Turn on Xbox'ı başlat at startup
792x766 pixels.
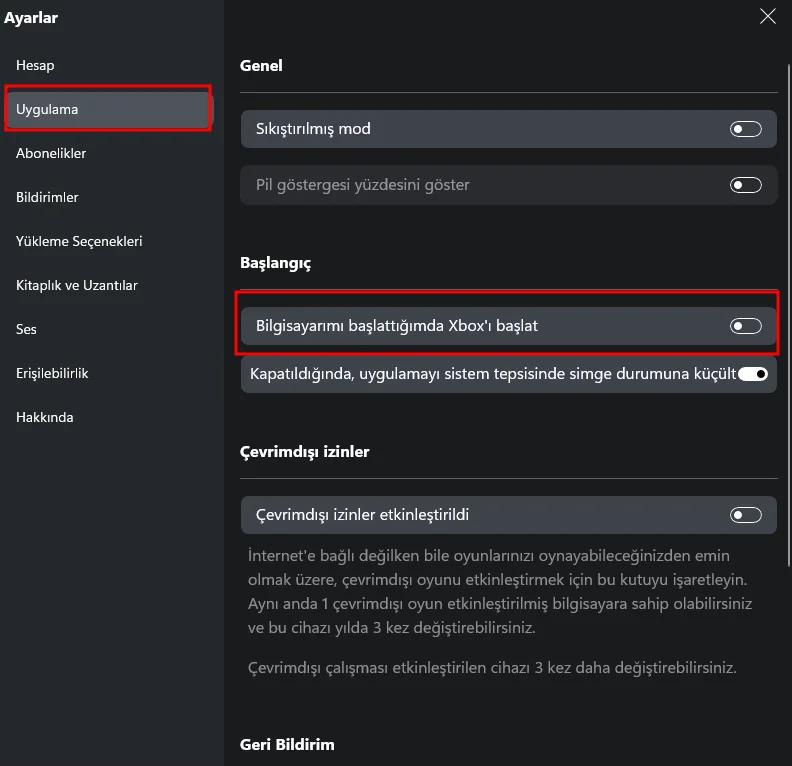click(x=746, y=326)
